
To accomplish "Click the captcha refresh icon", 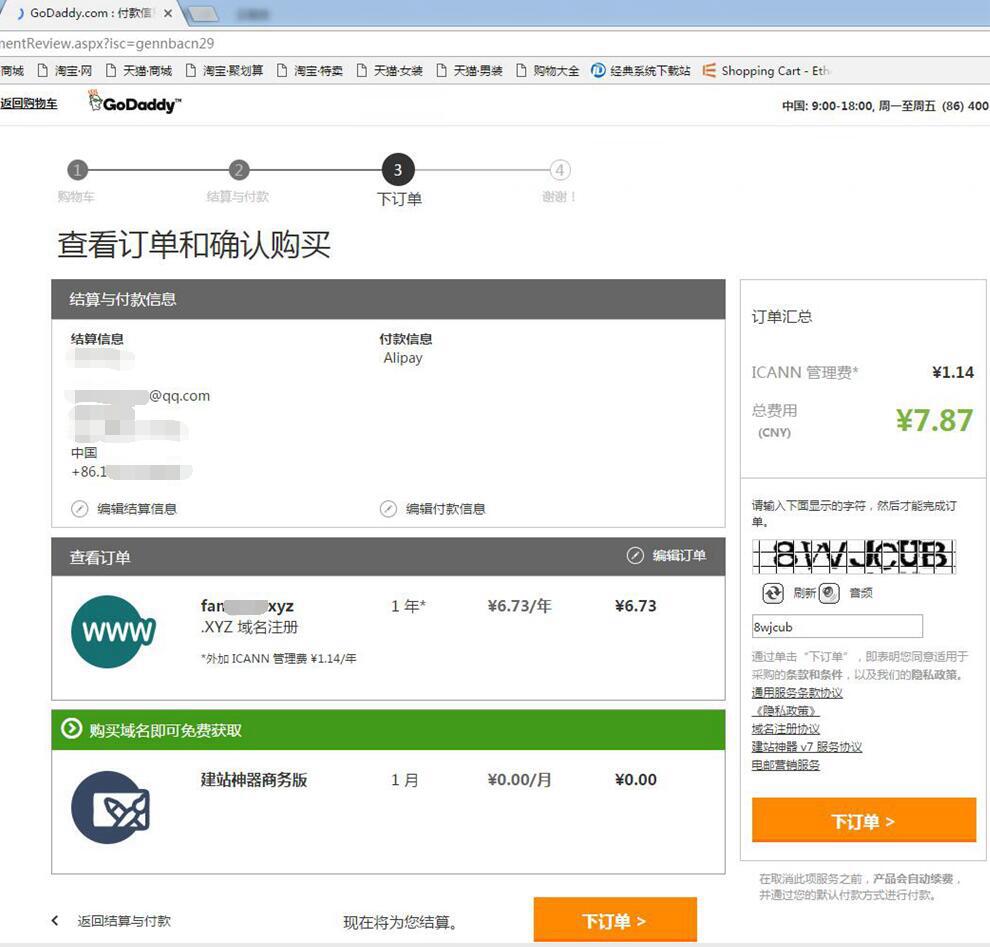I will [x=773, y=593].
